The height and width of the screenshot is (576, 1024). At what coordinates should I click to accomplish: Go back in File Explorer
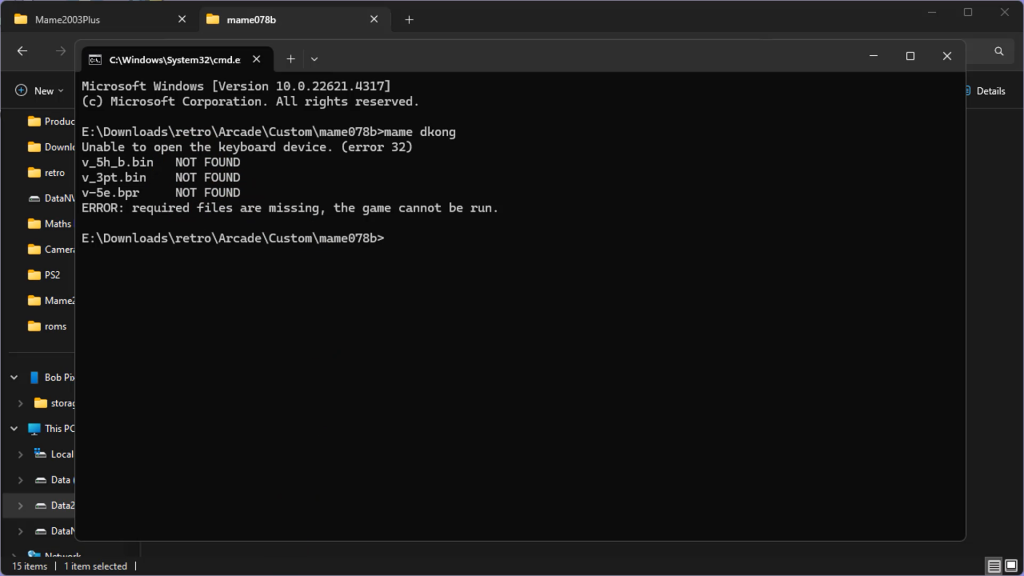click(22, 51)
